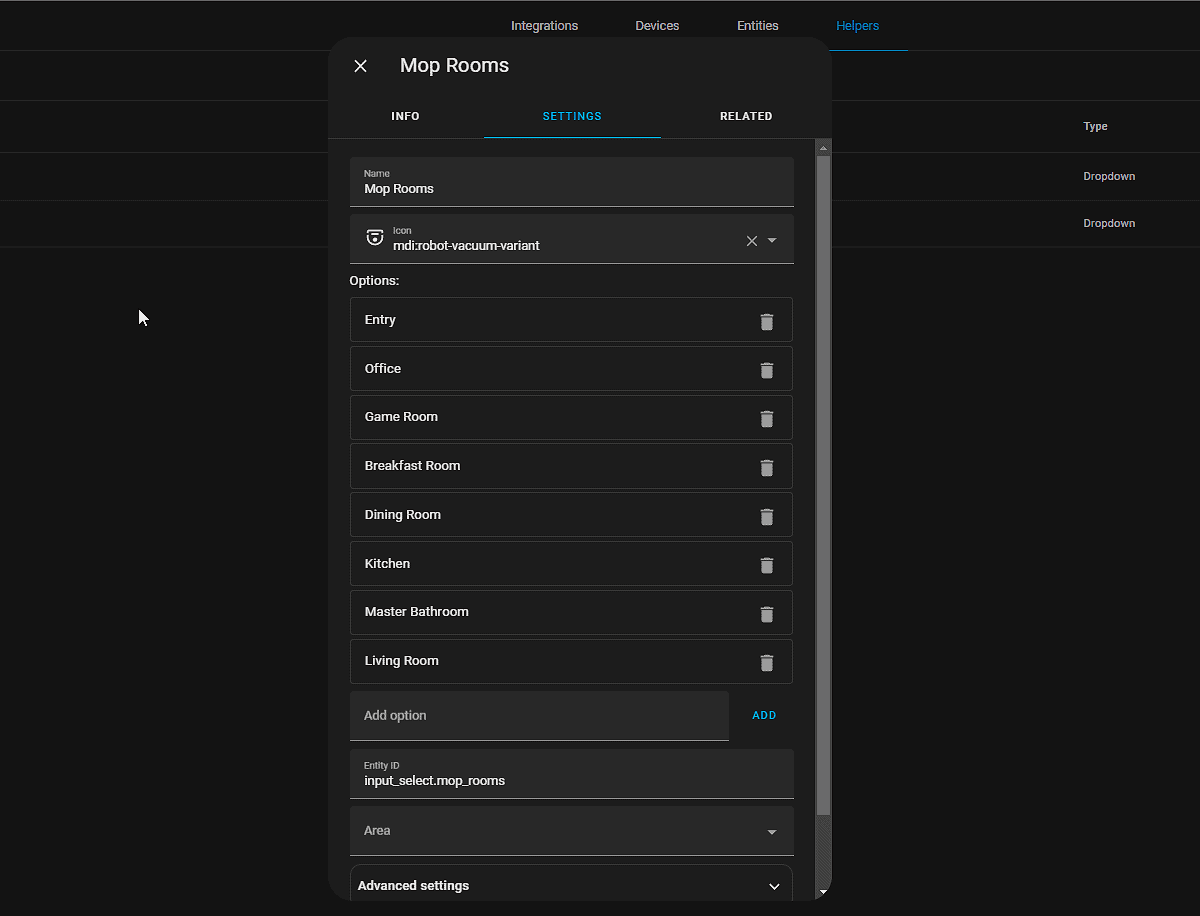
Task: Delete the Living Room option
Action: pos(767,663)
